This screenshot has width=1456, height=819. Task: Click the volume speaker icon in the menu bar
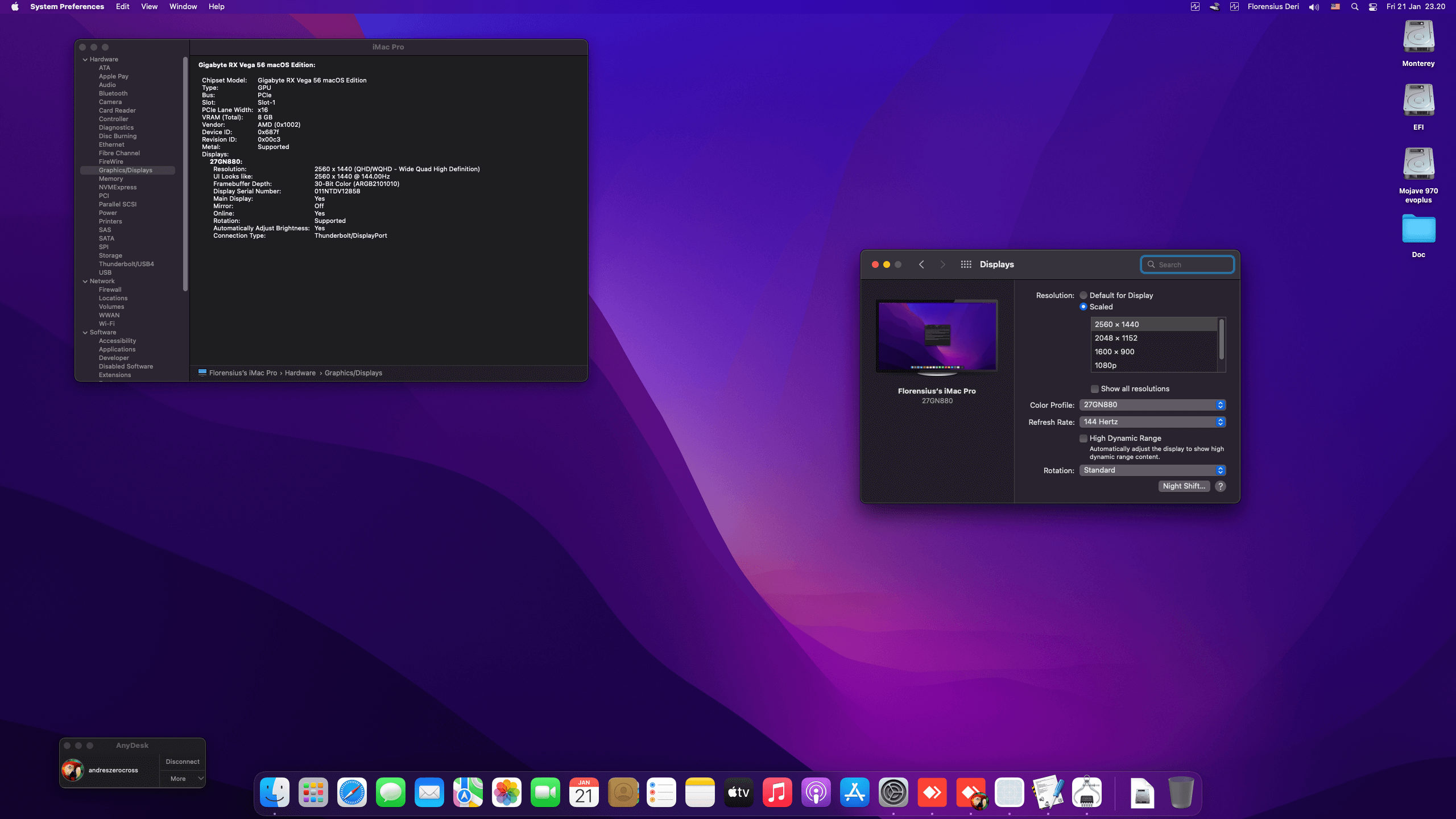[1313, 6]
